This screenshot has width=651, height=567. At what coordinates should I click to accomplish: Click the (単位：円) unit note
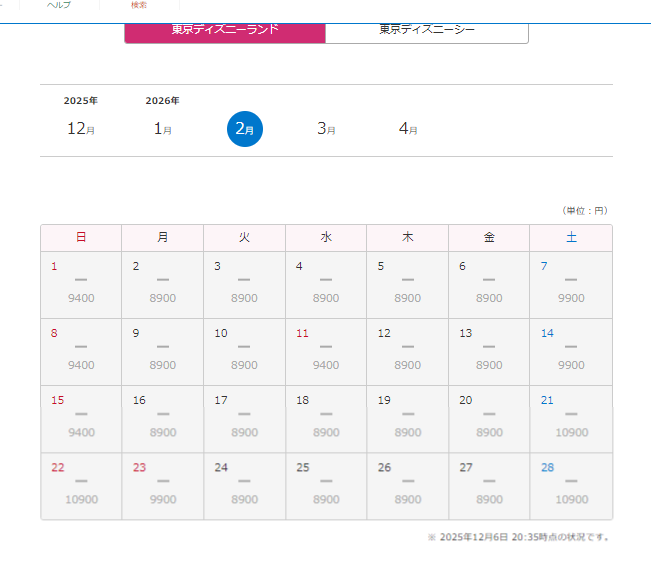click(585, 210)
